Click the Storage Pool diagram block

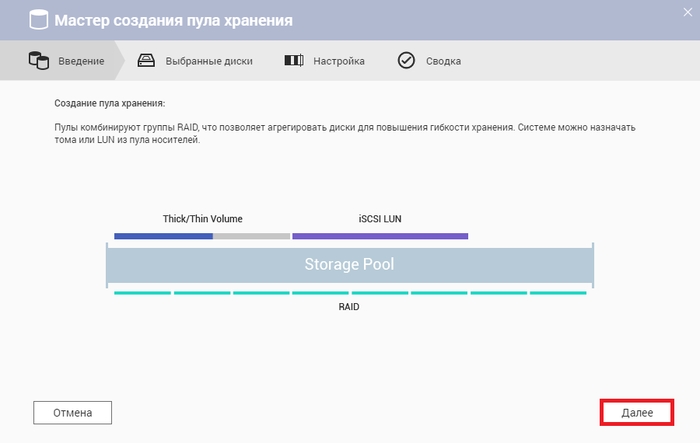point(350,265)
